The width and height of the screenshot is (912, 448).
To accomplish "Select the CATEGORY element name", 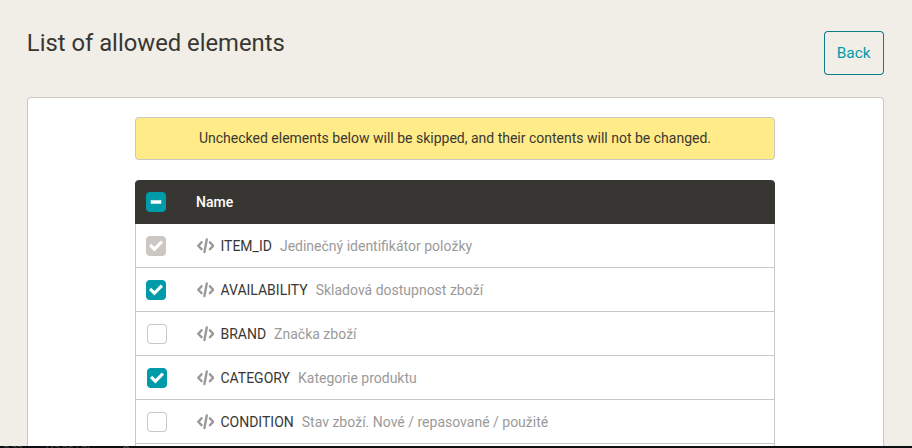I will tap(255, 378).
